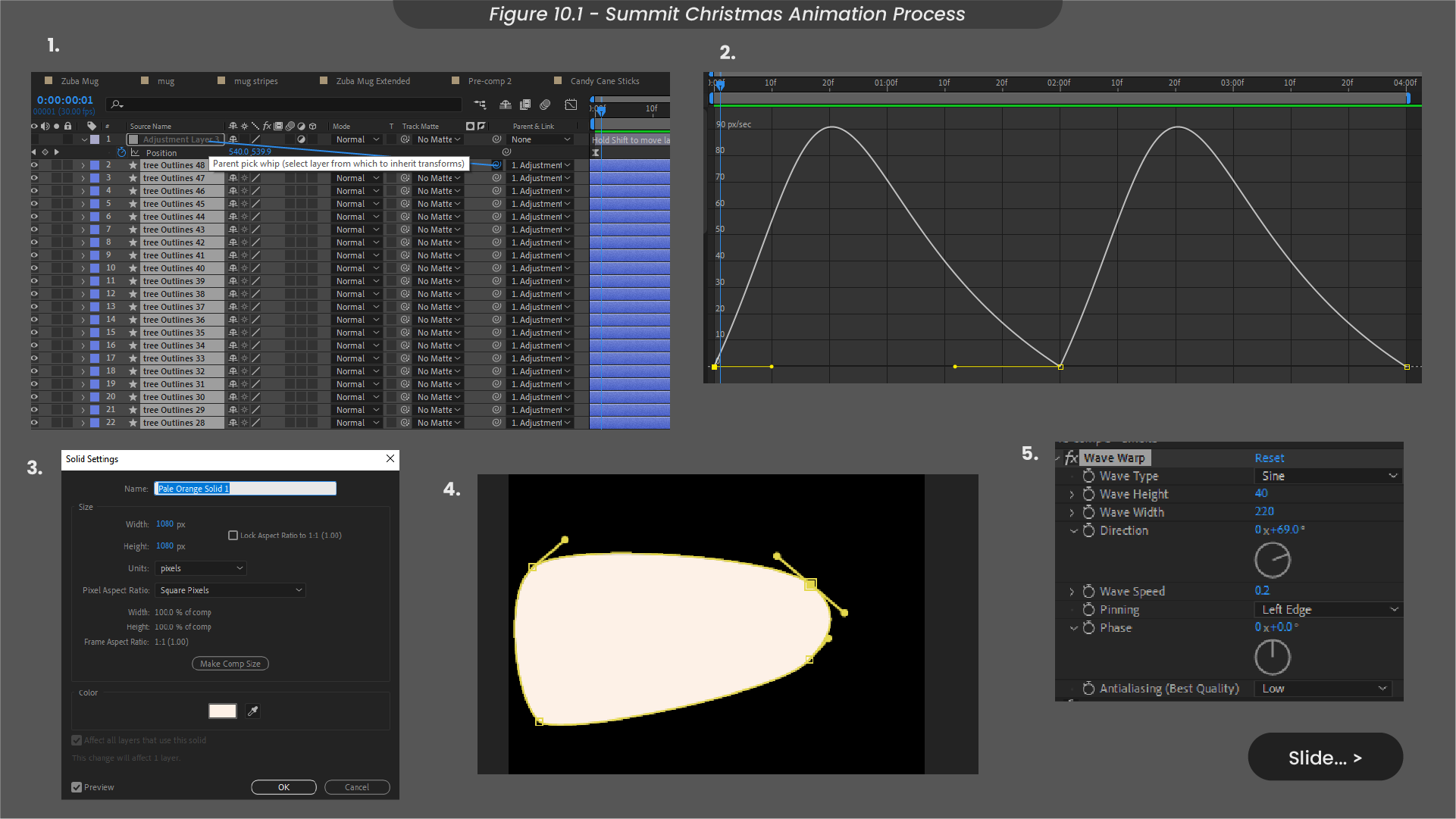Click the add keyframe diamond at Position row

pos(45,152)
